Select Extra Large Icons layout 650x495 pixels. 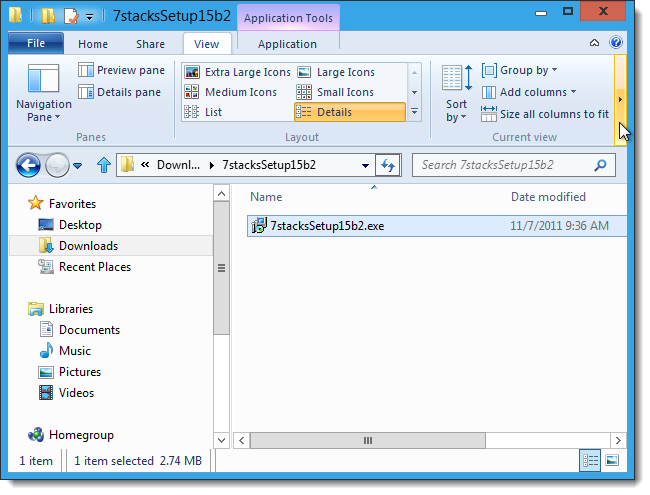(238, 72)
